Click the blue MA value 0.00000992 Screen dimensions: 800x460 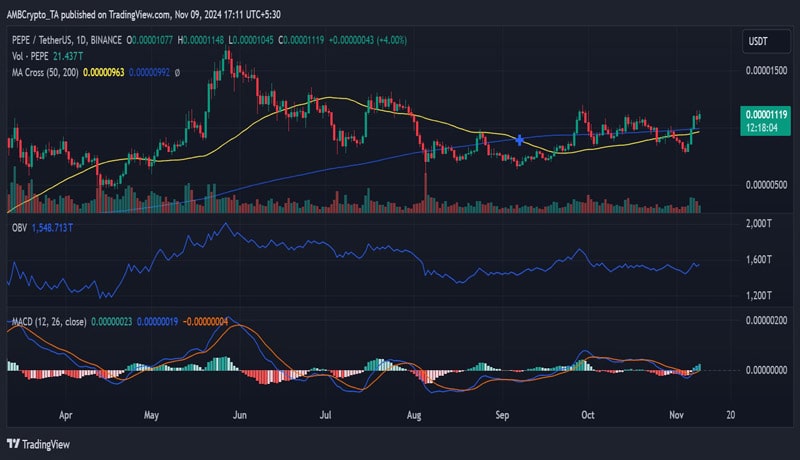149,72
